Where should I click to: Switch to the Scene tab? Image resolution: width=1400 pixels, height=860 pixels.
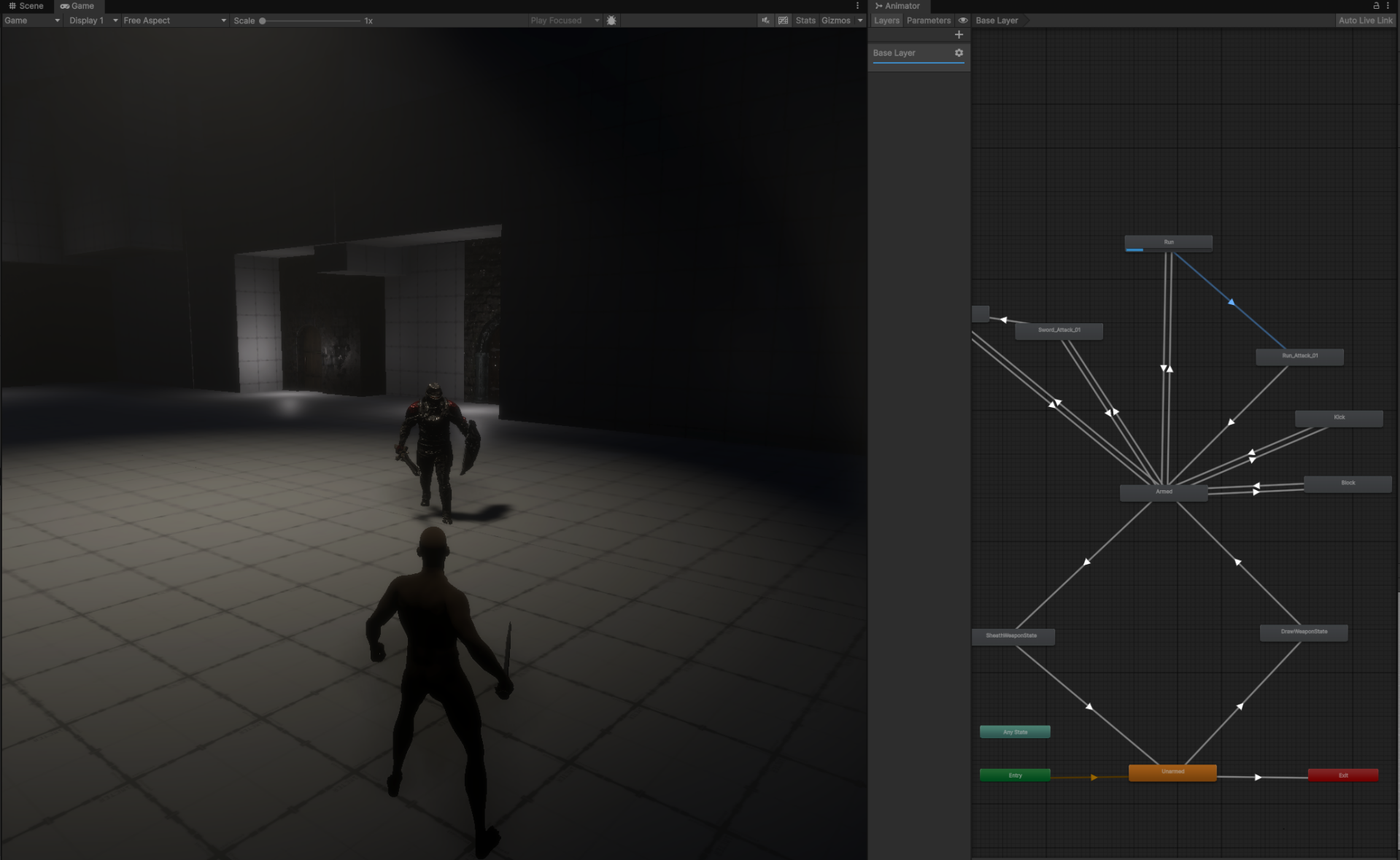tap(26, 6)
